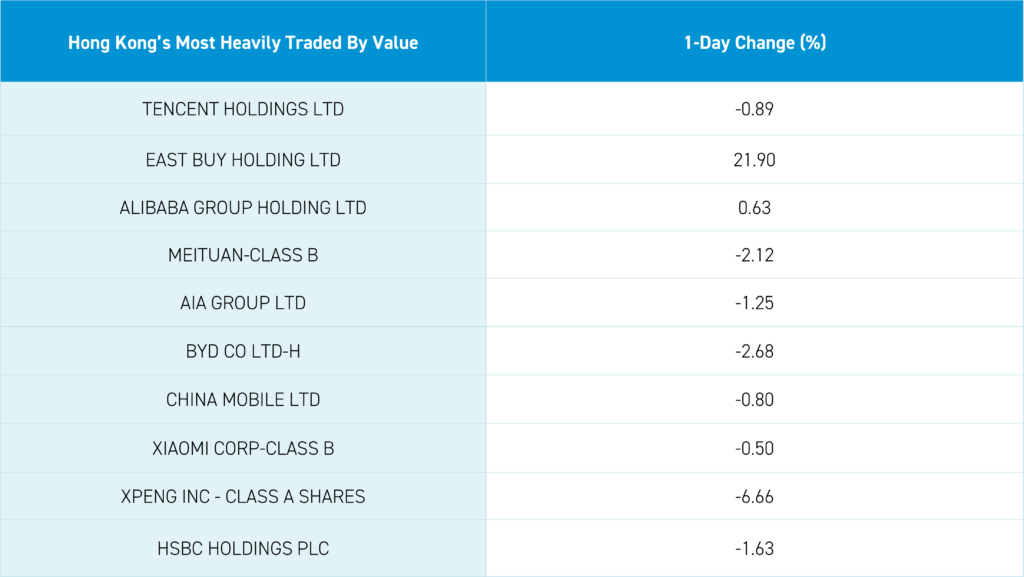Click XPENG INC - CLASS A SHARES
This screenshot has height=577, width=1024.
coord(243,496)
